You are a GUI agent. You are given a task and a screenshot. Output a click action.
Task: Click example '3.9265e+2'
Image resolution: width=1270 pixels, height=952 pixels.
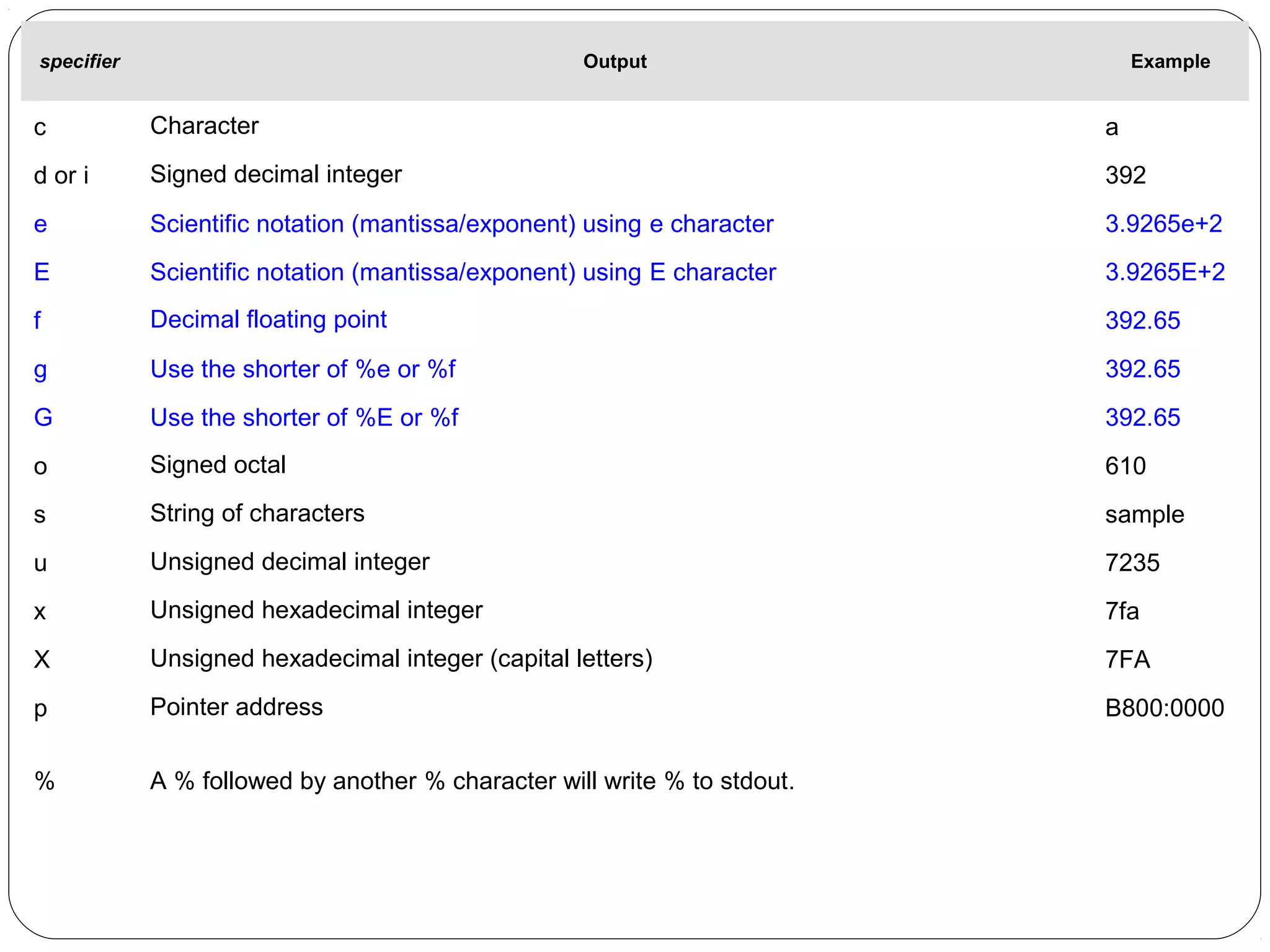[x=1164, y=224]
